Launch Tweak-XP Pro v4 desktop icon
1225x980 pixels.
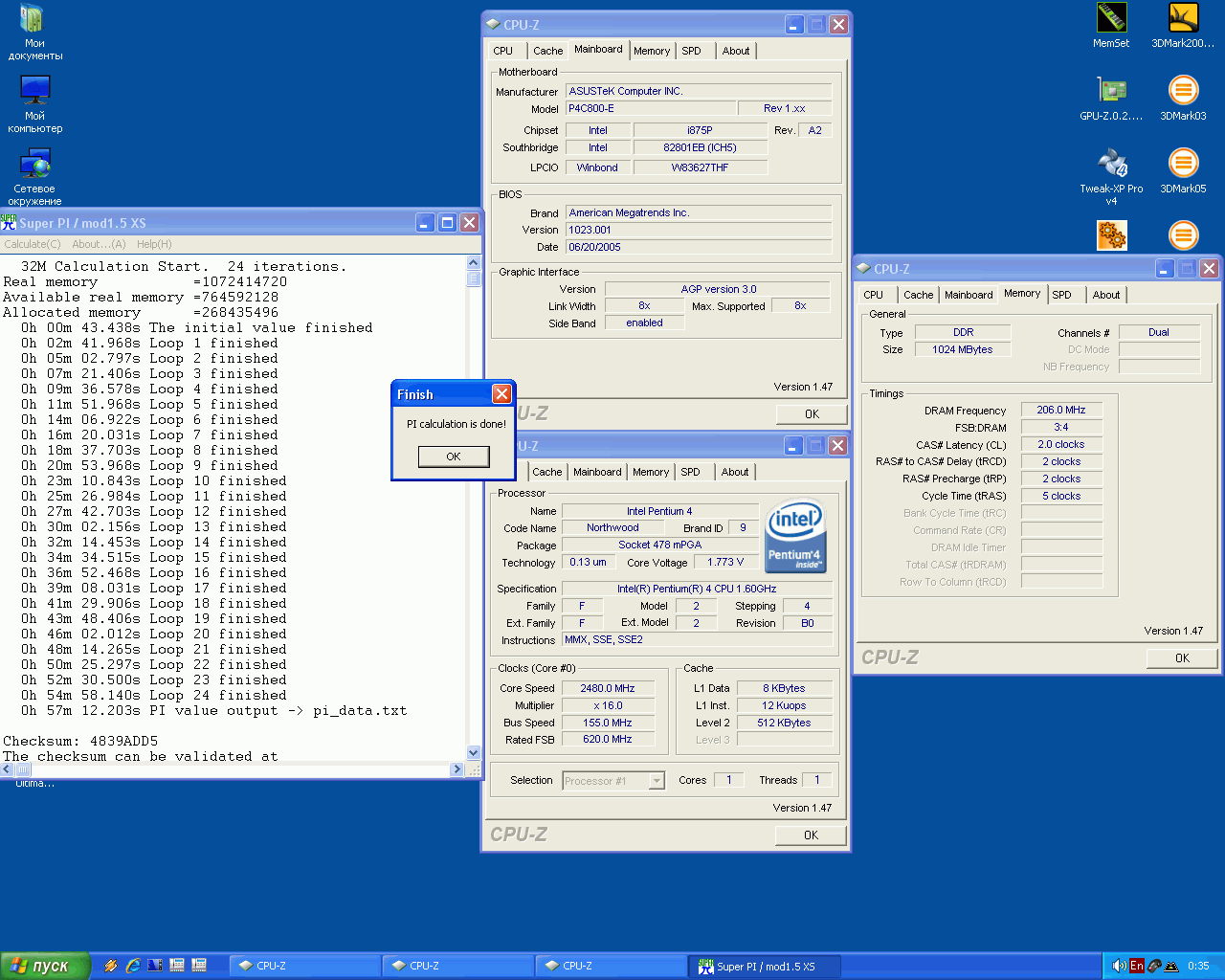tap(1111, 176)
